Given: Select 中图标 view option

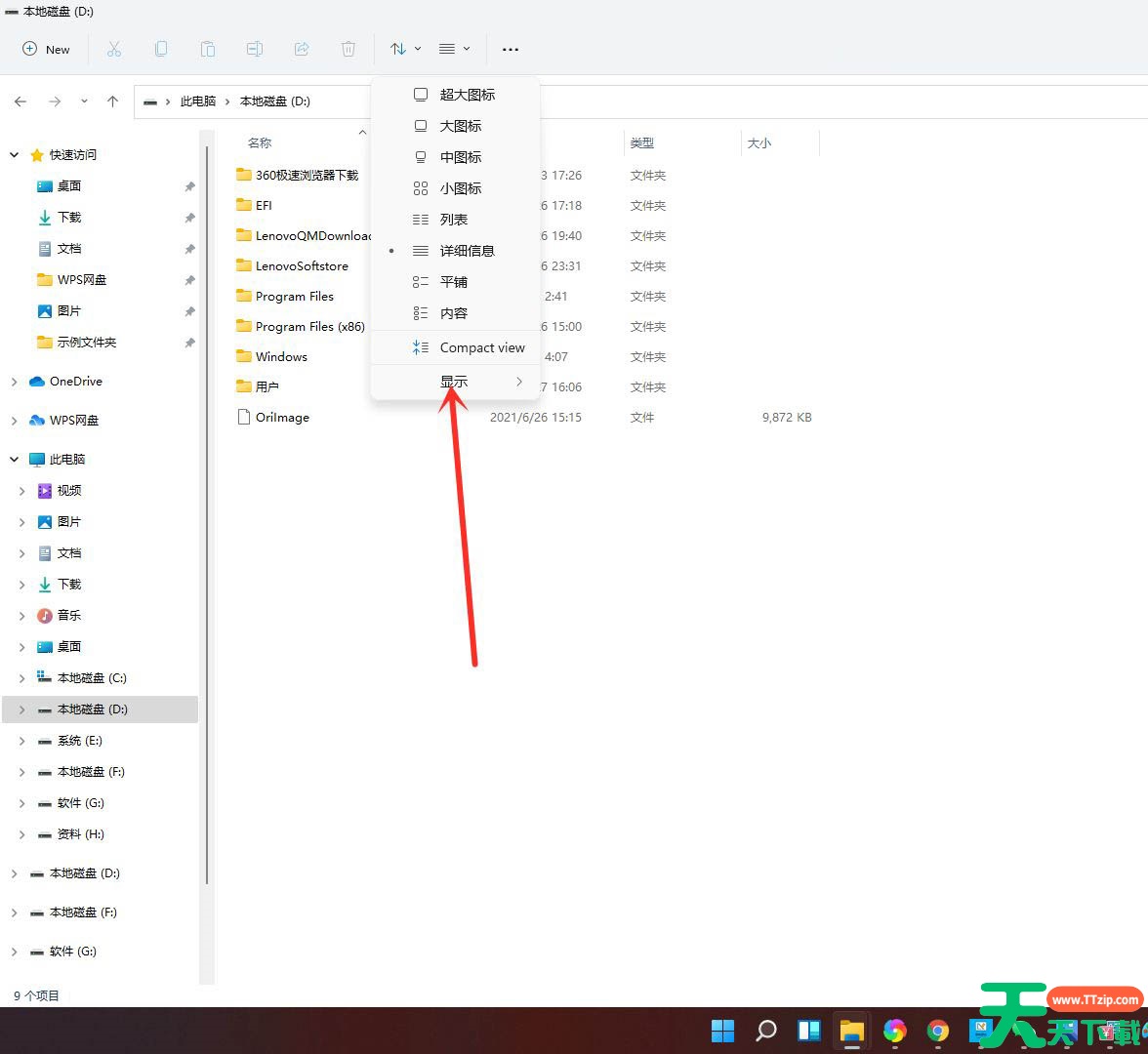Looking at the screenshot, I should pyautogui.click(x=455, y=157).
